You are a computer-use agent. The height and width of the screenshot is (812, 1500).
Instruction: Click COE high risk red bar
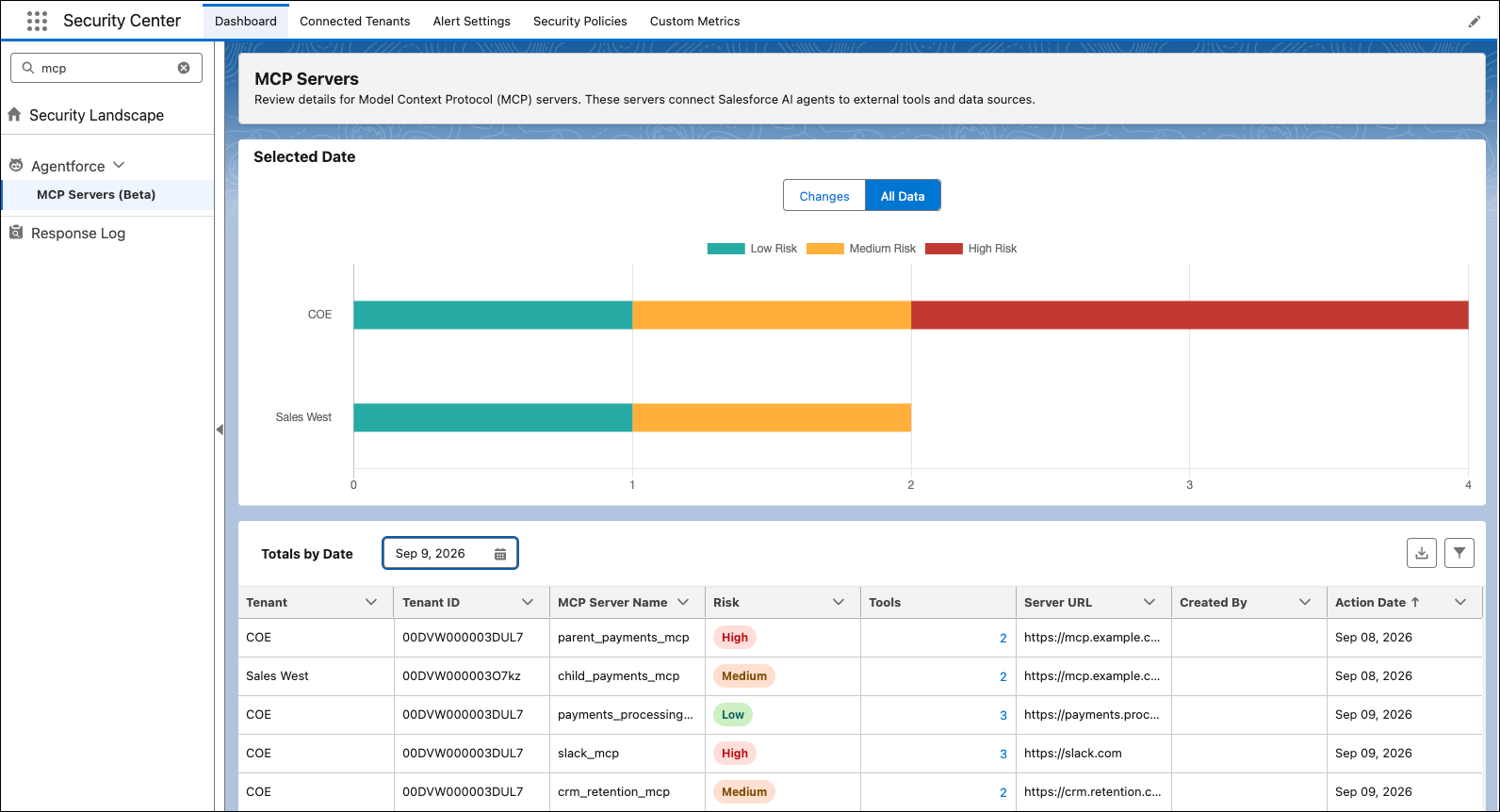[x=1189, y=315]
